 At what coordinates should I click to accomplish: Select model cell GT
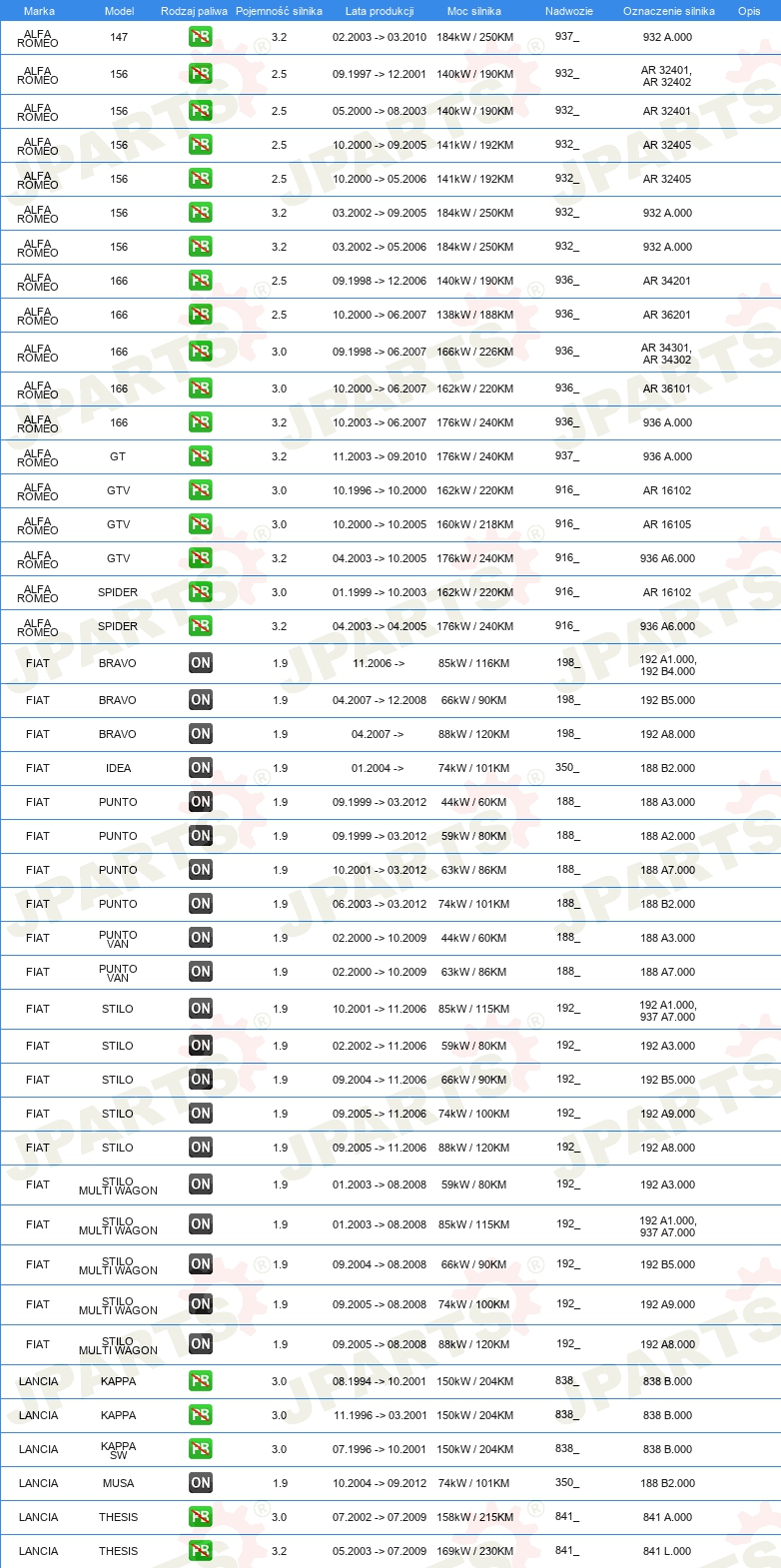[118, 456]
